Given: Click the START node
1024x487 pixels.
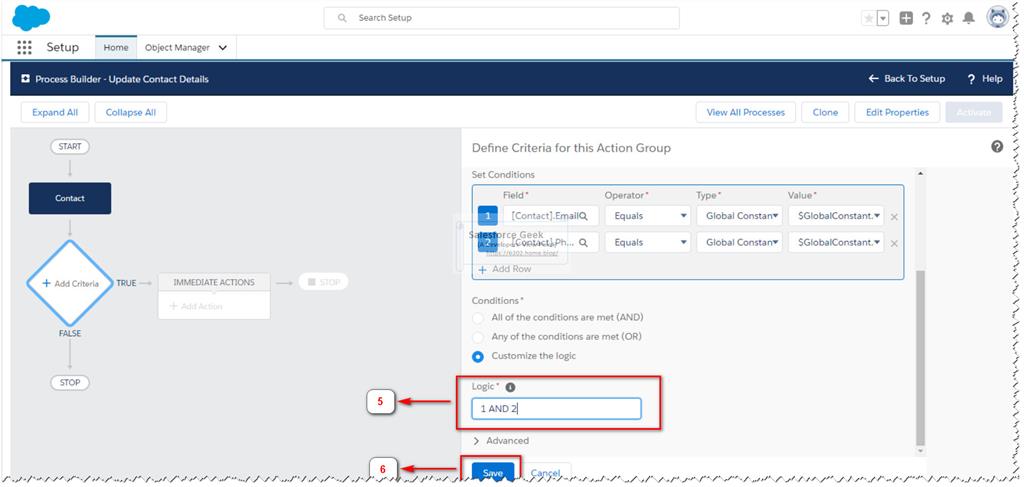Looking at the screenshot, I should click(70, 147).
